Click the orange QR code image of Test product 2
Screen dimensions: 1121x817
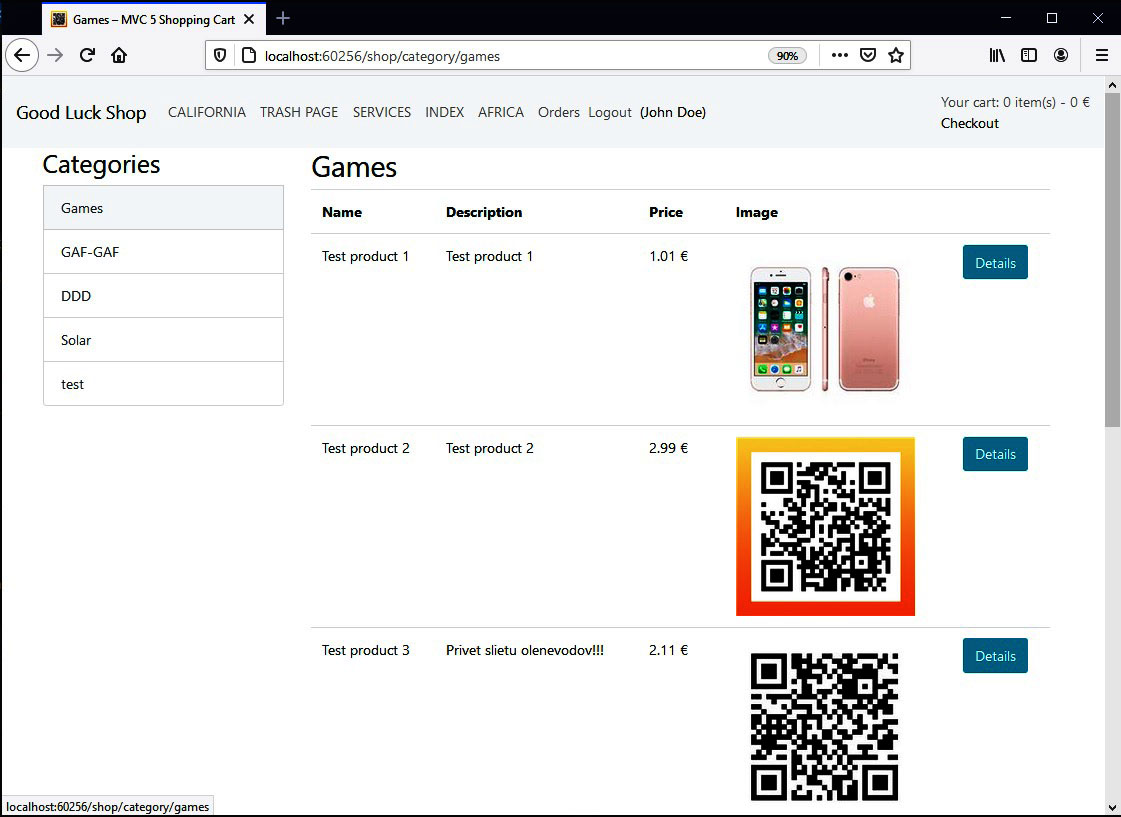[x=825, y=526]
